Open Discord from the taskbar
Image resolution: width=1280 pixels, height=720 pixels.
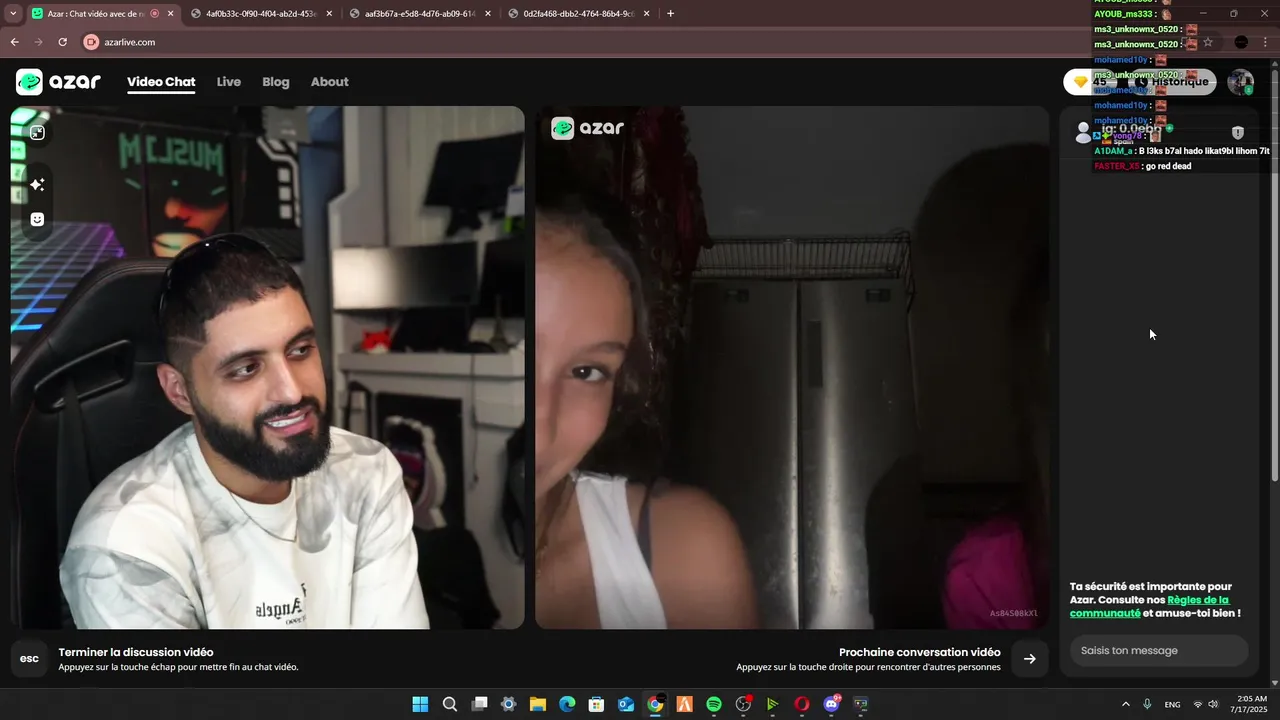pyautogui.click(x=831, y=704)
